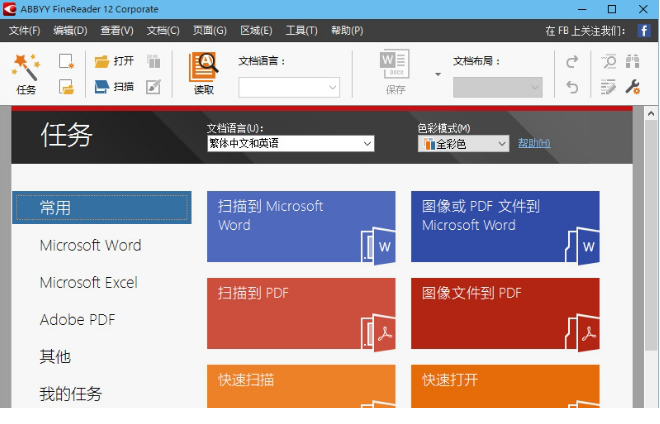This screenshot has height=424, width=660.
Task: Open the 查看(V) menu
Action: 117,31
